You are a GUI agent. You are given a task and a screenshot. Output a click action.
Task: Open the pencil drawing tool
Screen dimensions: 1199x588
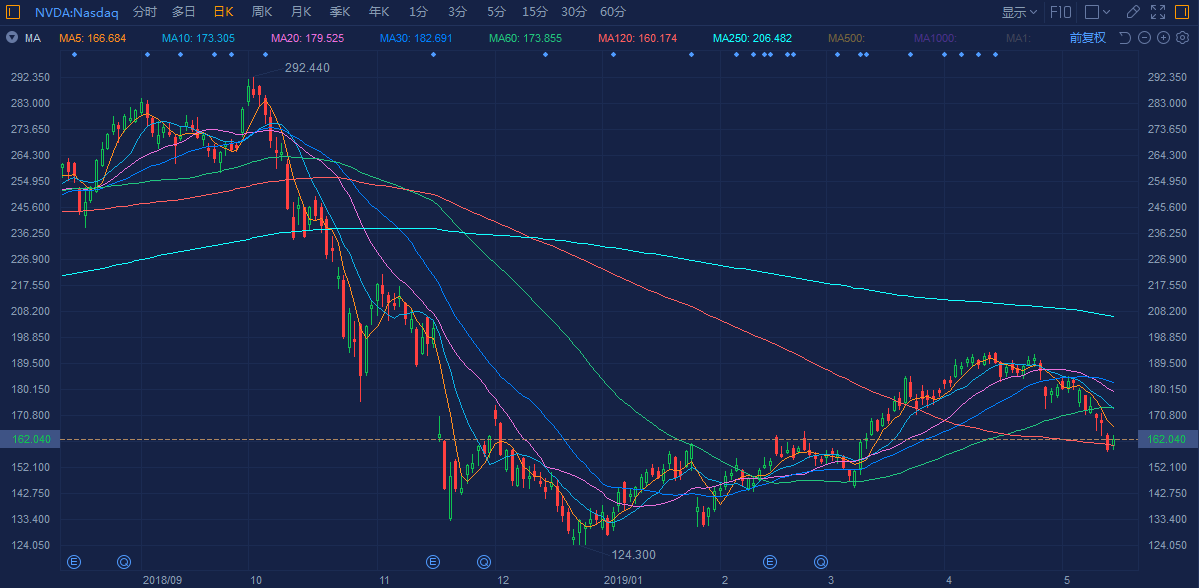coord(1133,12)
